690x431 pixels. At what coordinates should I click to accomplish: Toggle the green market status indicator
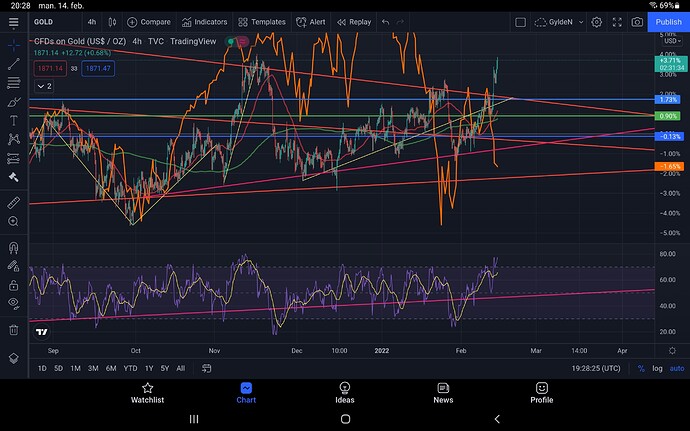(x=231, y=41)
